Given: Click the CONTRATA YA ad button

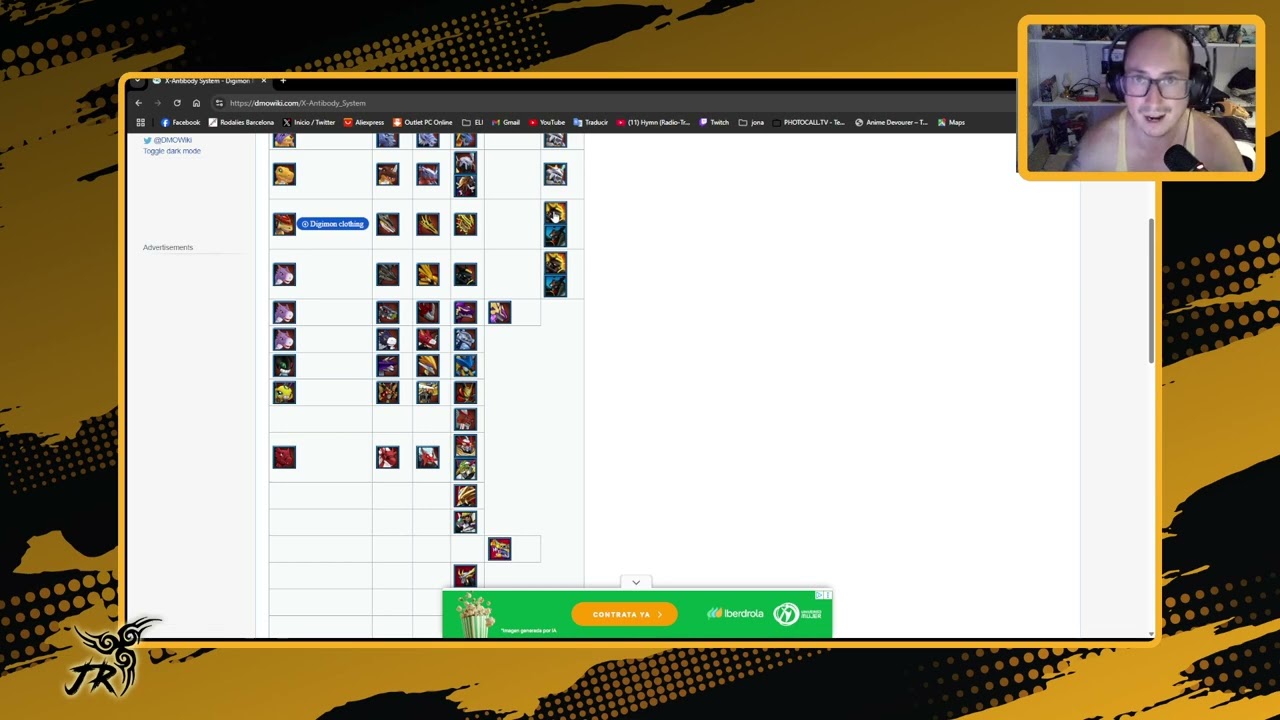Looking at the screenshot, I should [x=624, y=614].
